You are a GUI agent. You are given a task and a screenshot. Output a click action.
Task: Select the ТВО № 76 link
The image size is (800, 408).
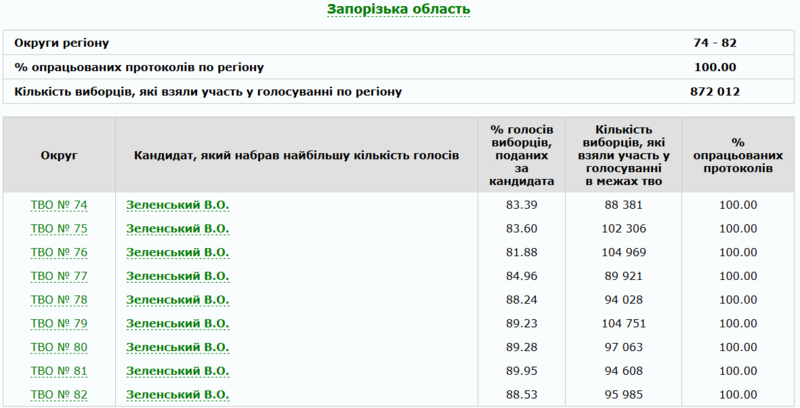(59, 253)
